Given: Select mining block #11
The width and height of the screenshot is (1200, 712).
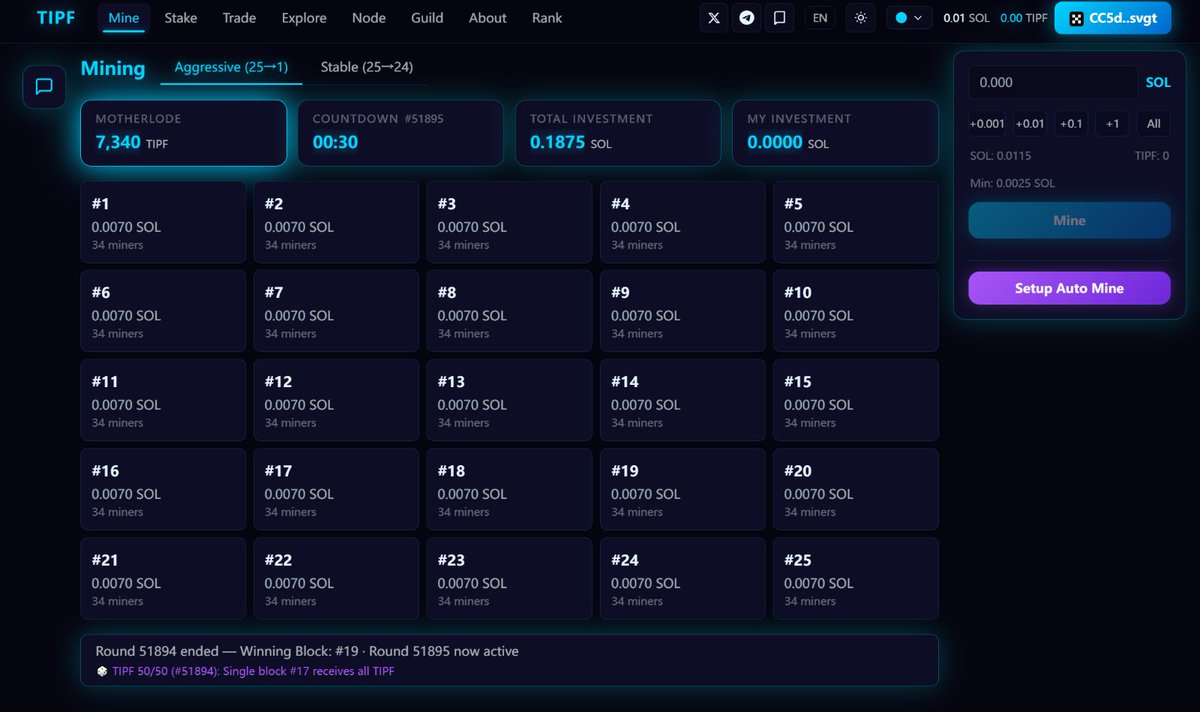Looking at the screenshot, I should click(163, 400).
